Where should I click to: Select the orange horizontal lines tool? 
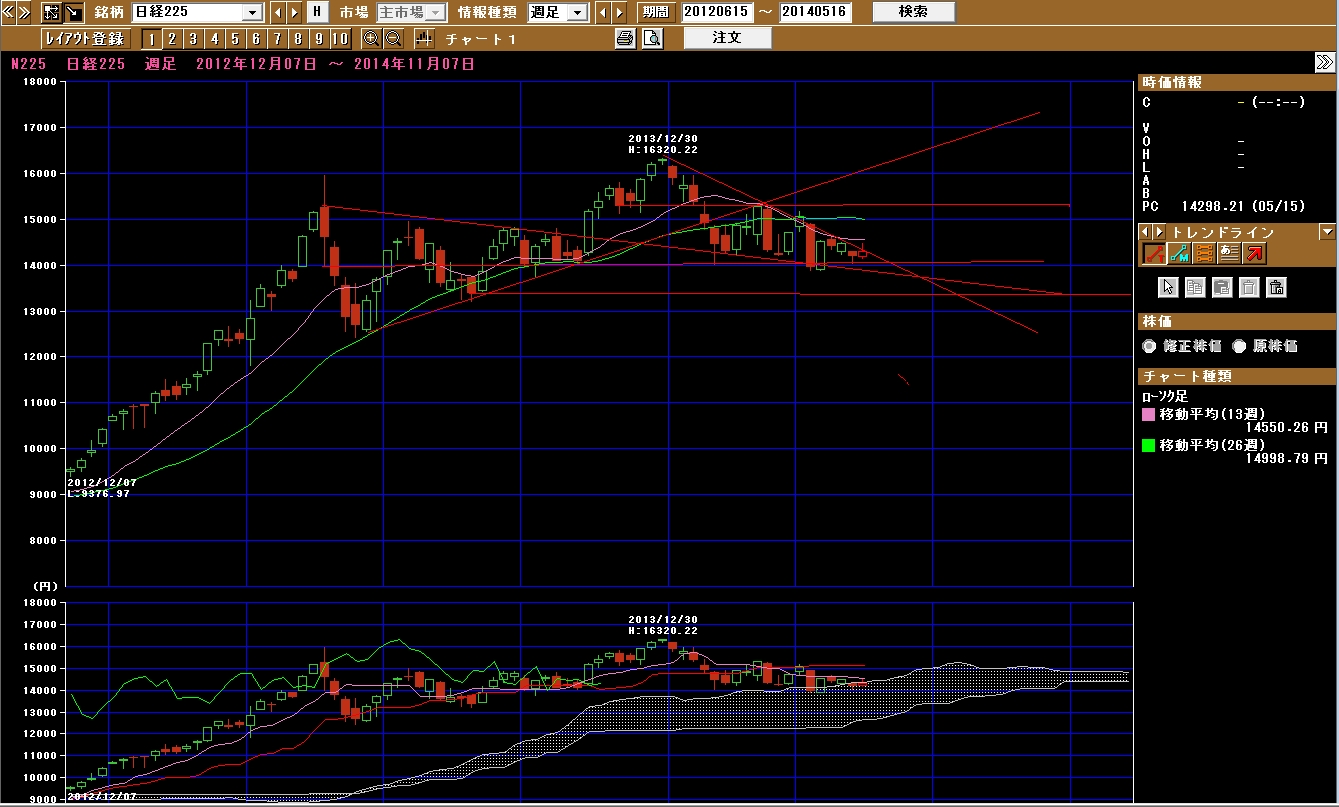point(1205,254)
